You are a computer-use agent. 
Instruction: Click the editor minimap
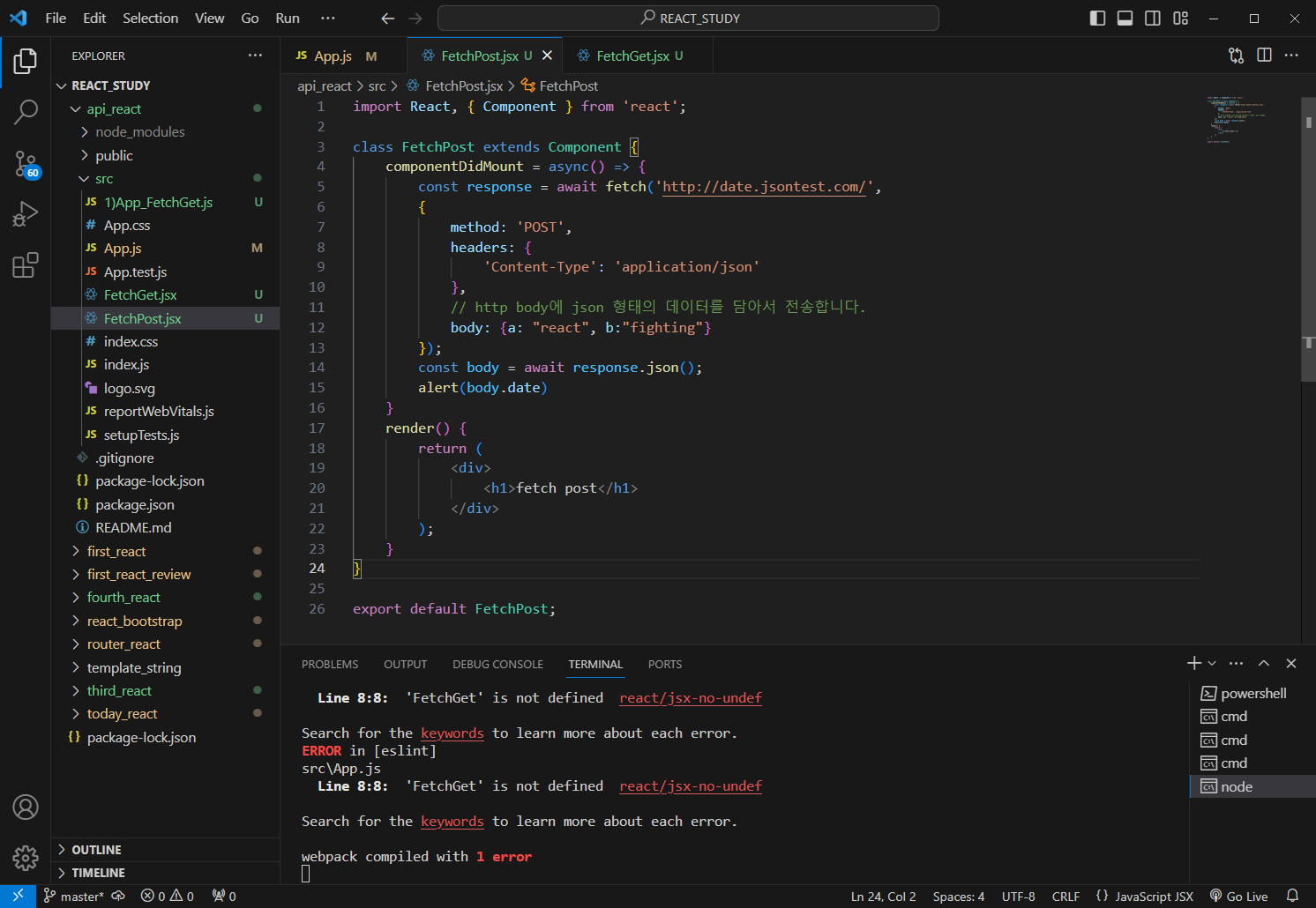(x=1247, y=119)
